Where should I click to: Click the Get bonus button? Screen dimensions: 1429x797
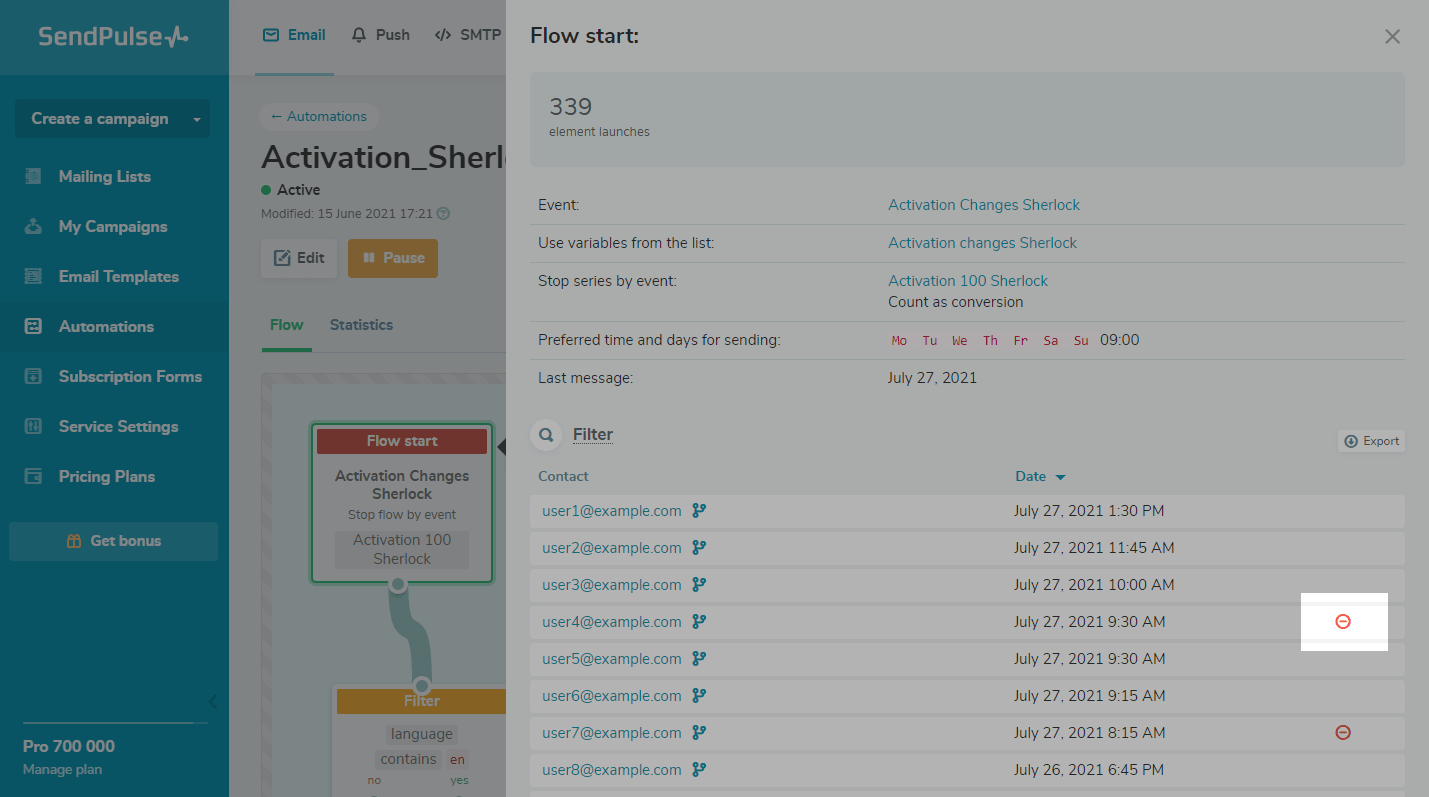pyautogui.click(x=113, y=541)
